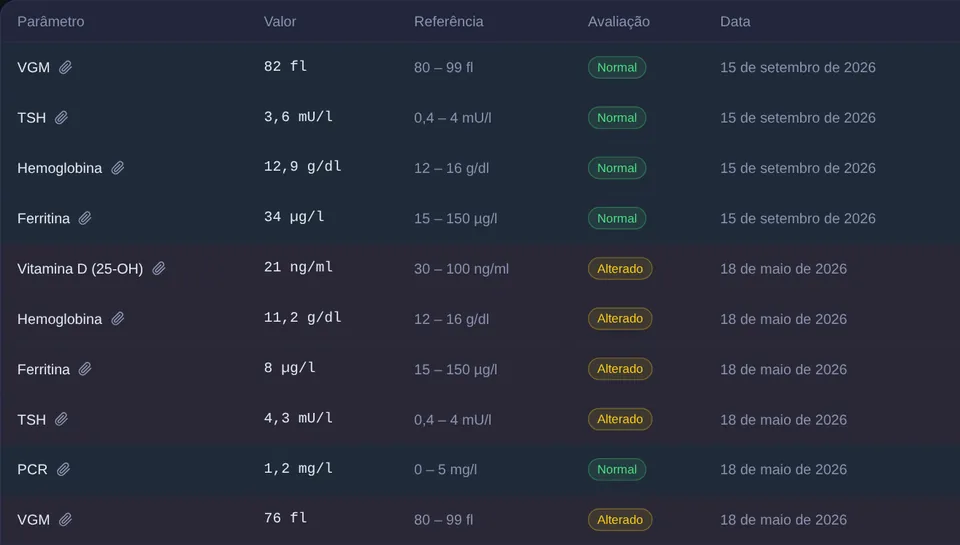Open attachment icon for TSH 3,6 mU/l row
The image size is (960, 545).
[x=61, y=118]
